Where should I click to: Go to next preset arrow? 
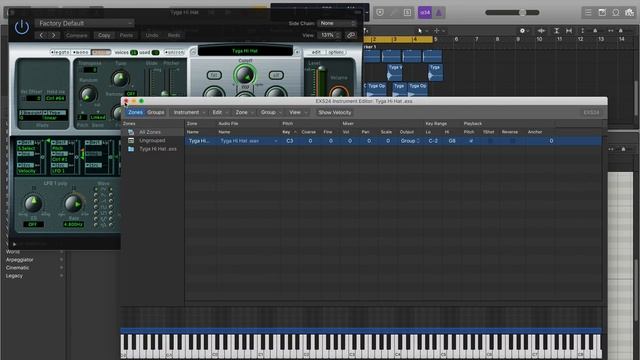pyautogui.click(x=53, y=36)
